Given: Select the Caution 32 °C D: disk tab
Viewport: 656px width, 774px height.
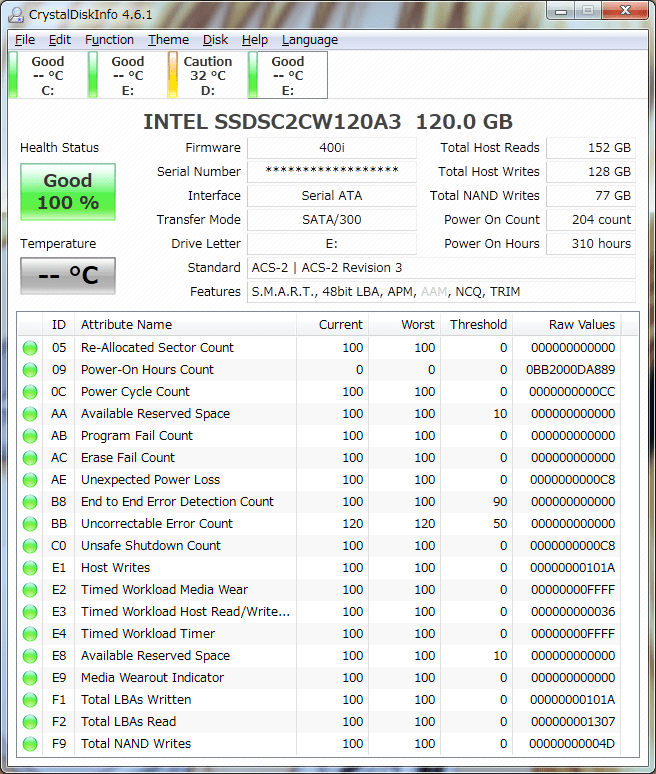Looking at the screenshot, I should tap(207, 75).
